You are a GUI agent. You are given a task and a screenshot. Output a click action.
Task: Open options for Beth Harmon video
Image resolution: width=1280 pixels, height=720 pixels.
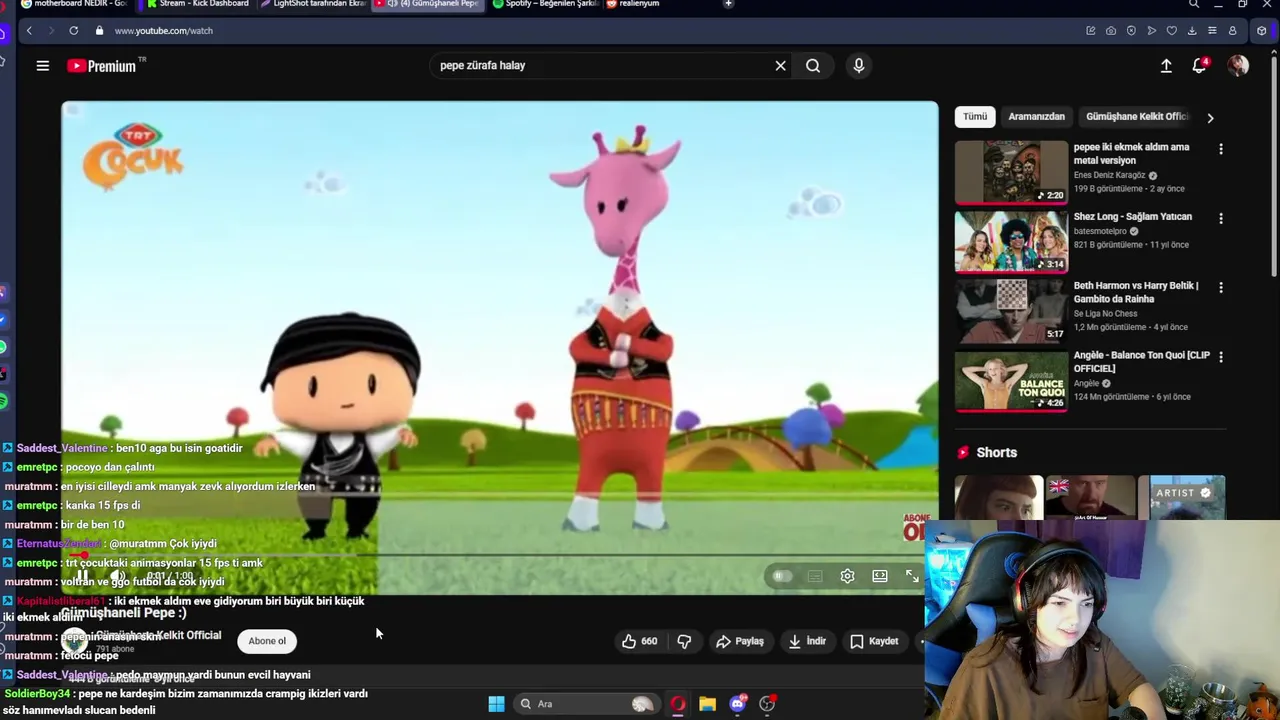click(1220, 287)
